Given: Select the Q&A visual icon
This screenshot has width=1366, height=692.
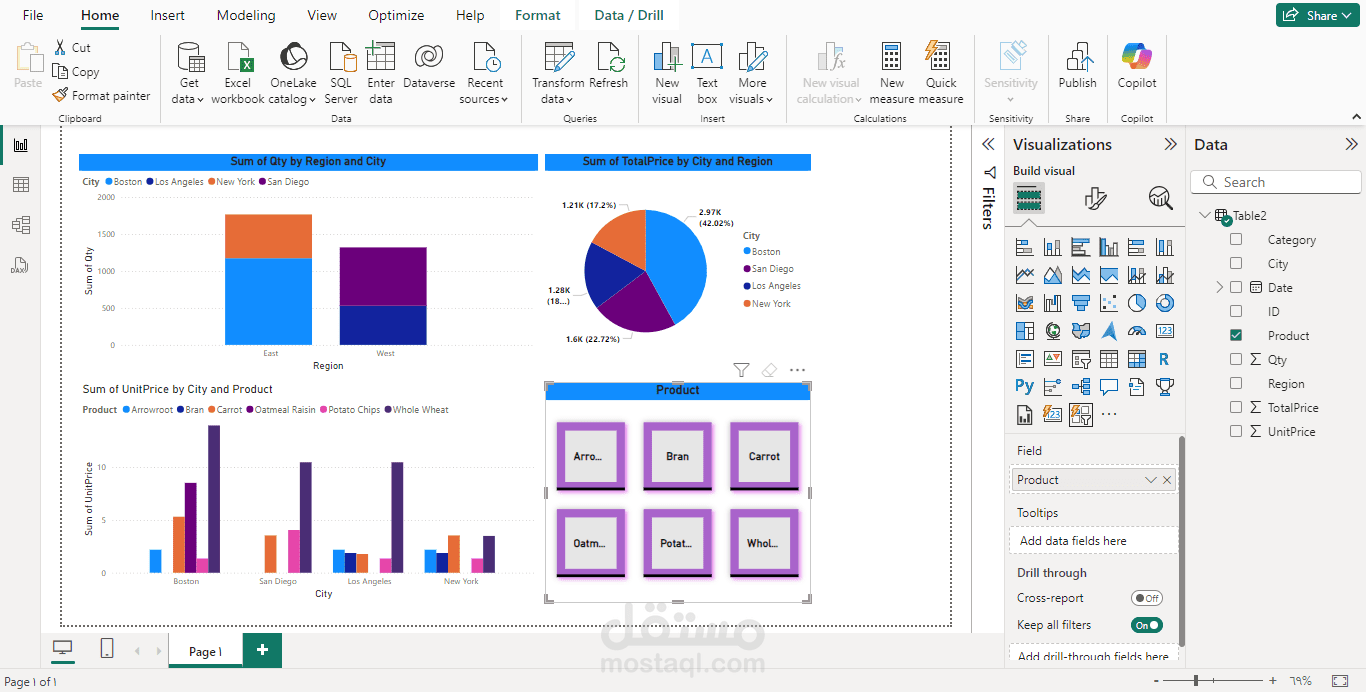Looking at the screenshot, I should [x=1109, y=386].
